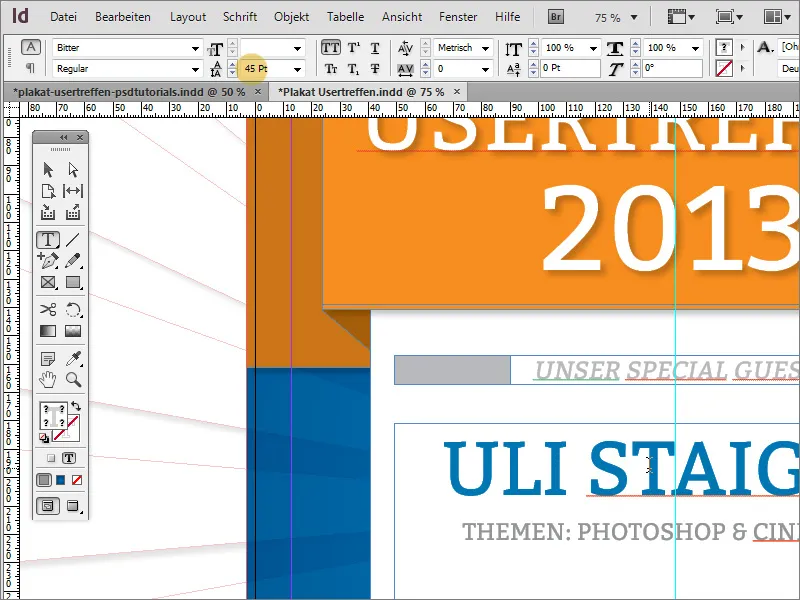Select the Eyedropper tool
800x600 pixels.
point(73,359)
